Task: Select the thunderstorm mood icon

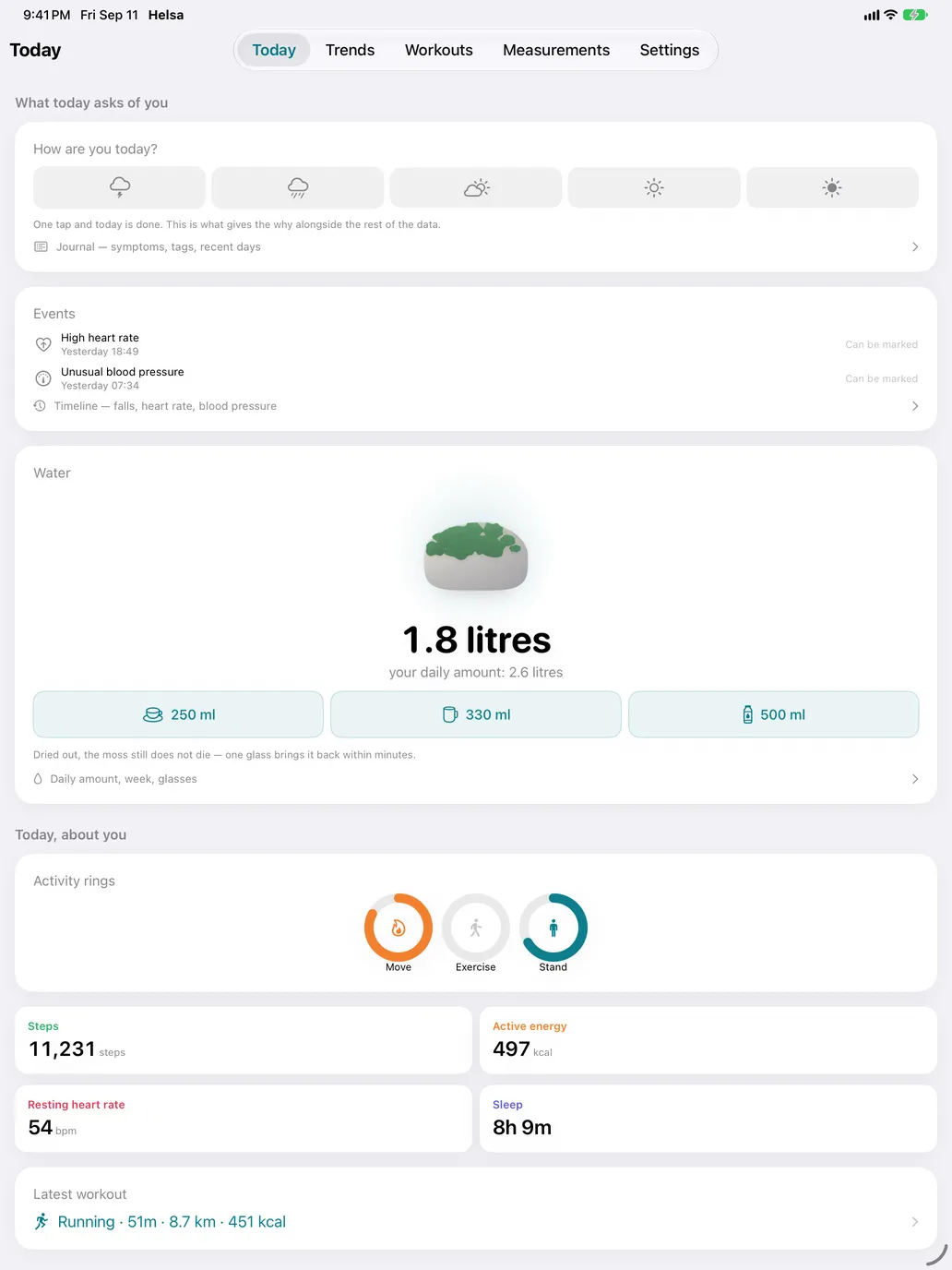Action: tap(119, 187)
